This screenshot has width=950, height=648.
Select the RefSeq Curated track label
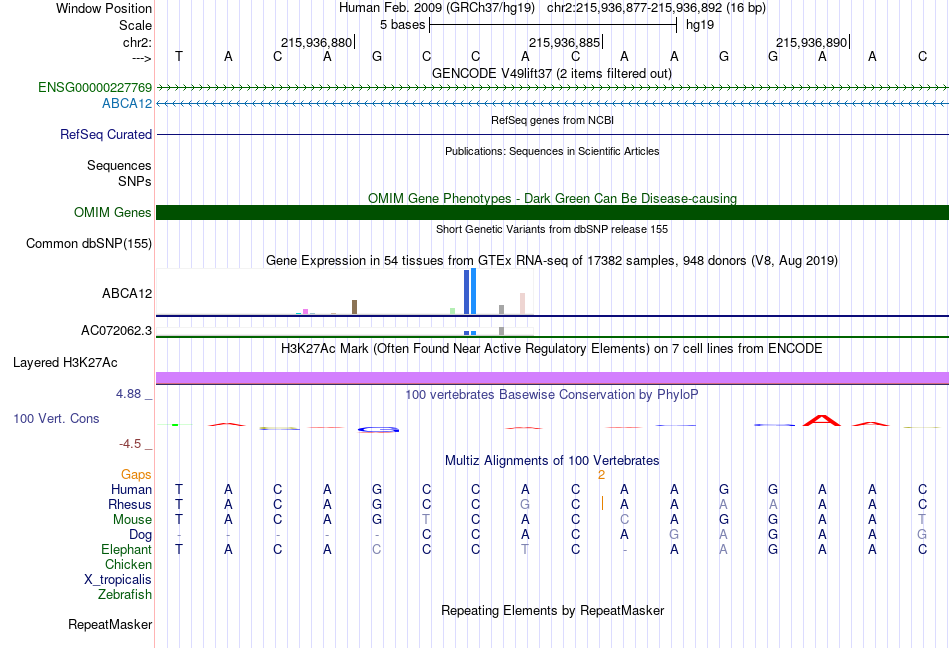click(x=106, y=134)
